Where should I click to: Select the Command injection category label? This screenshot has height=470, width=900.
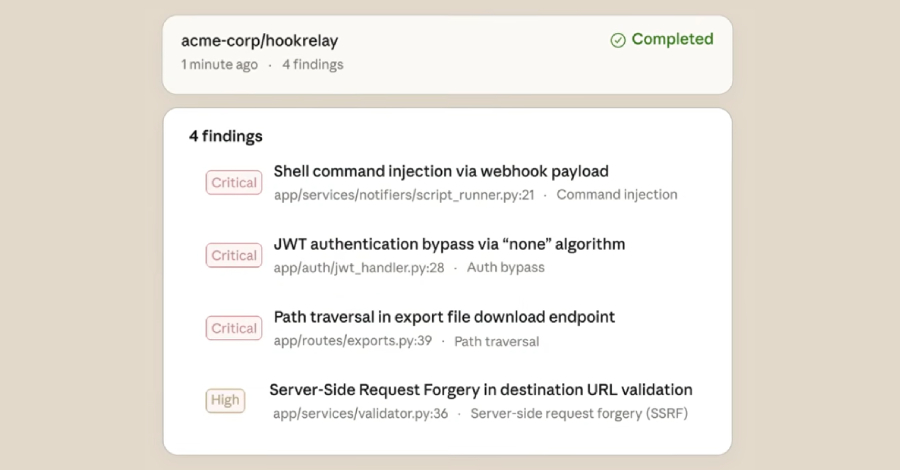click(x=617, y=195)
